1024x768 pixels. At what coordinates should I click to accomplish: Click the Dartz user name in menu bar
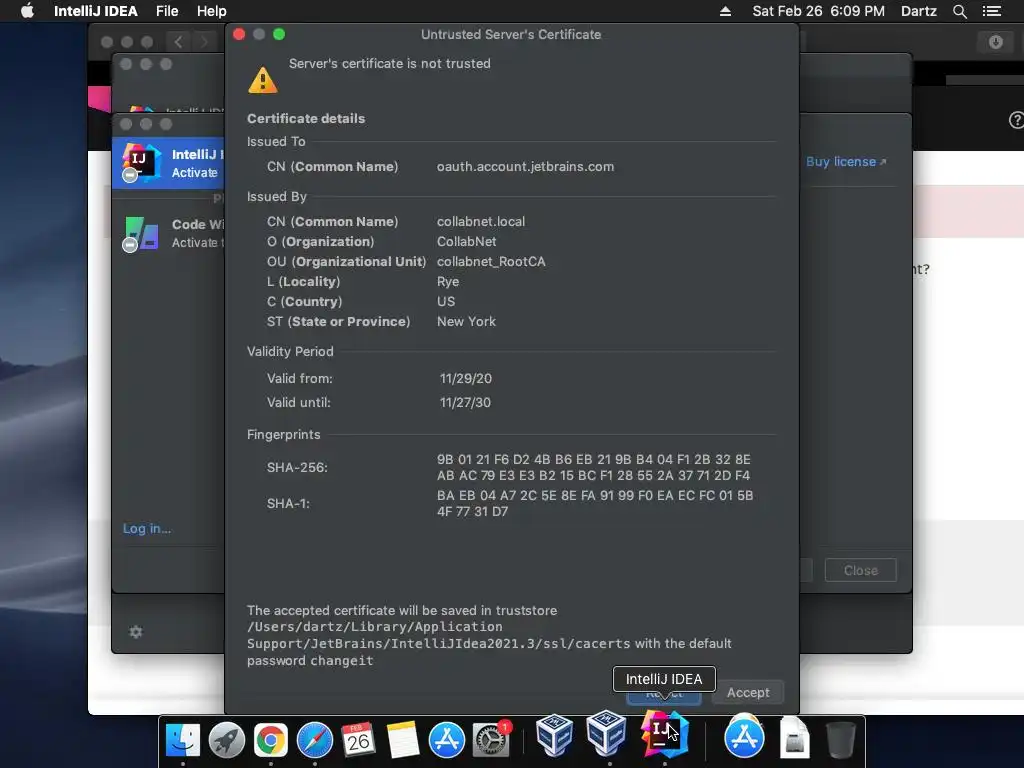coord(918,11)
